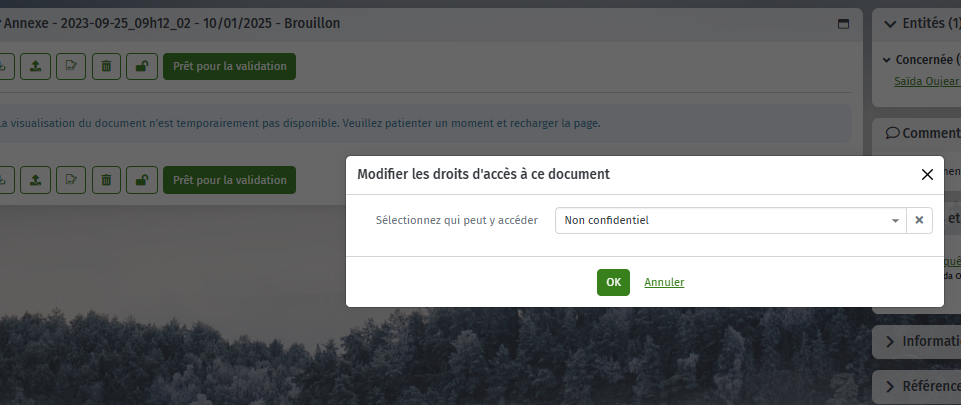Expand the Références panel

[x=916, y=386]
